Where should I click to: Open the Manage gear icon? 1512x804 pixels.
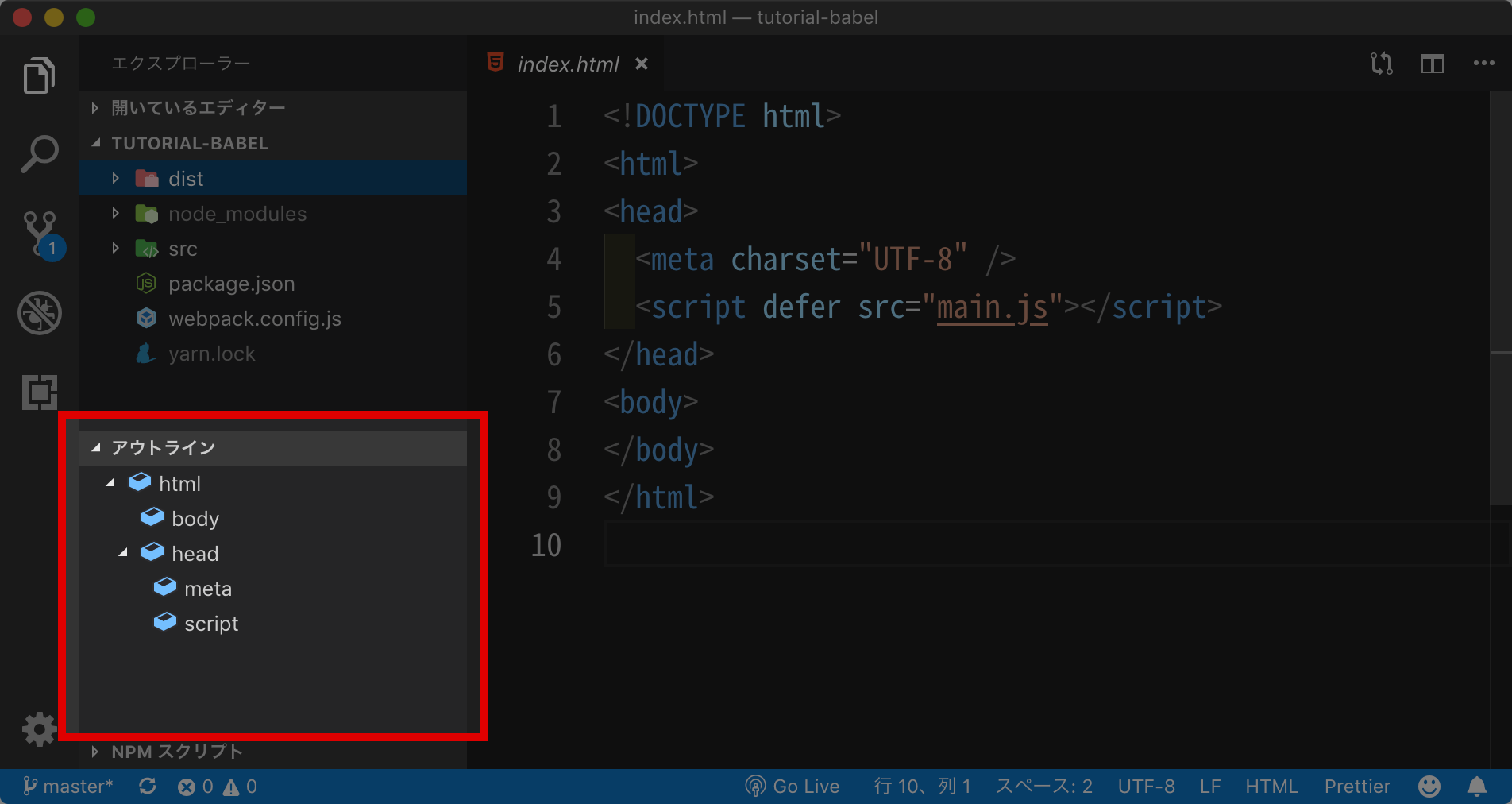39,729
